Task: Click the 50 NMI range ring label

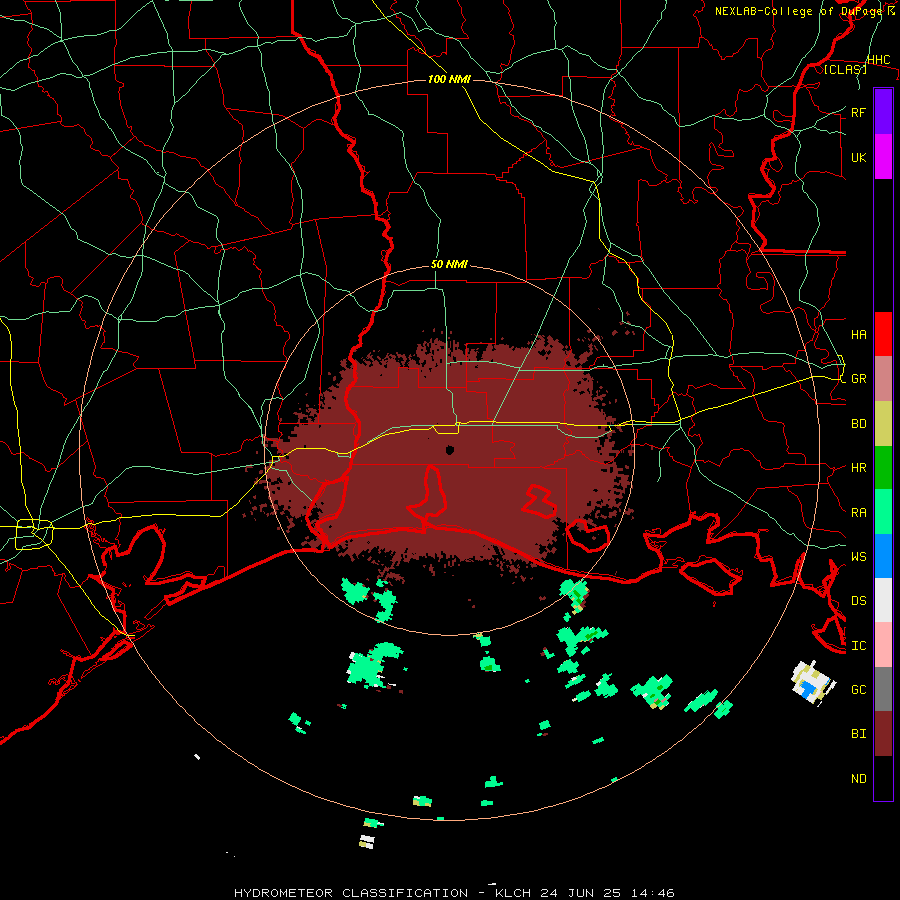Action: pos(449,264)
